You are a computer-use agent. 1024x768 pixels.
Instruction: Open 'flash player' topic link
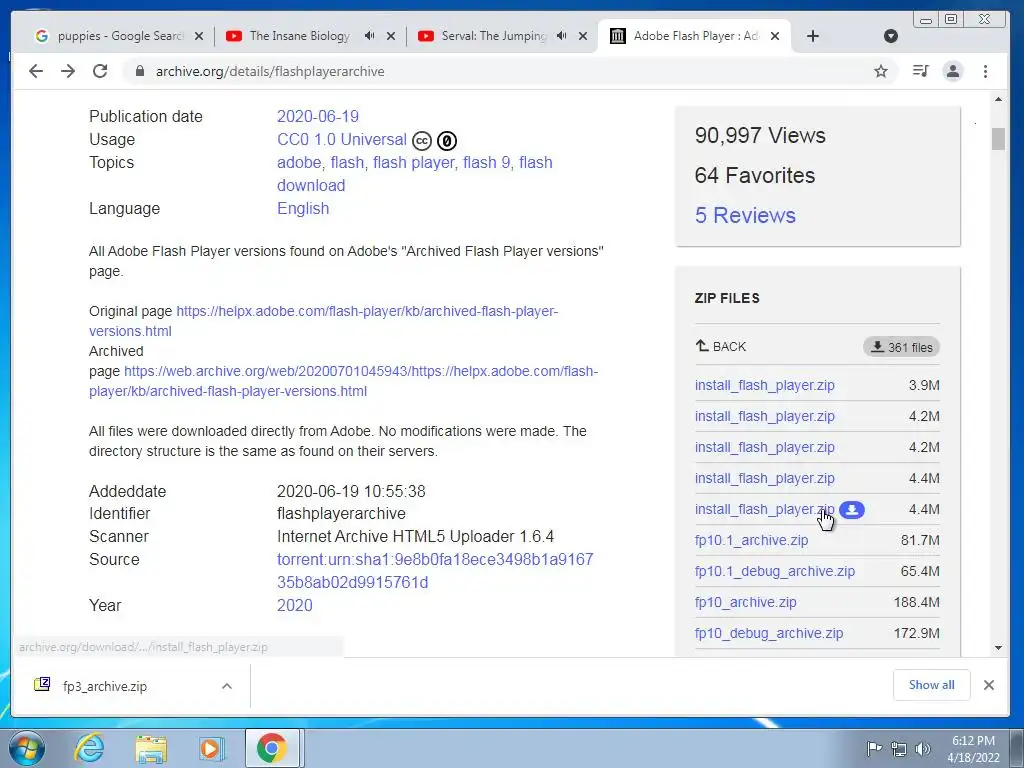(x=413, y=163)
